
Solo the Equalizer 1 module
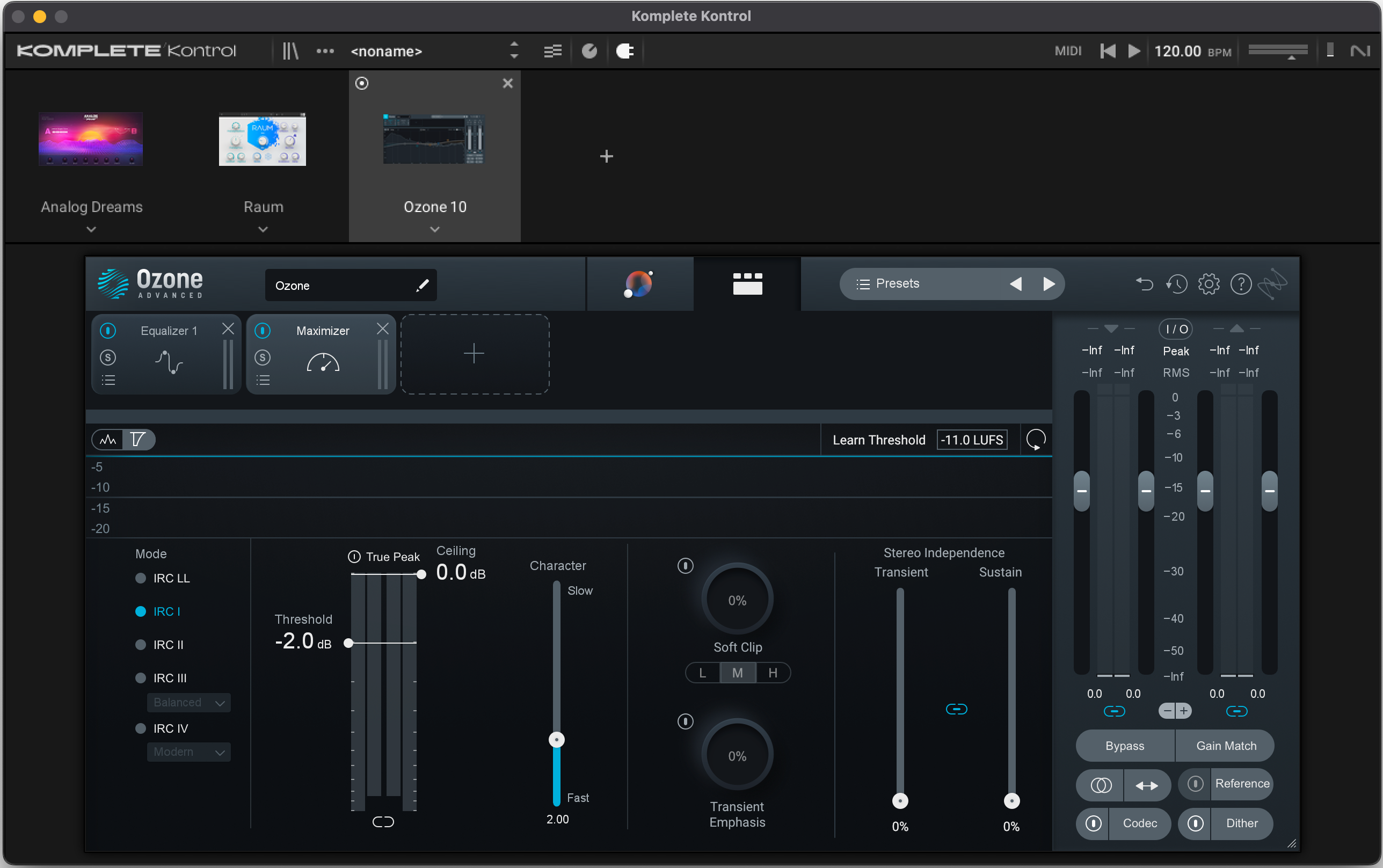coord(108,357)
